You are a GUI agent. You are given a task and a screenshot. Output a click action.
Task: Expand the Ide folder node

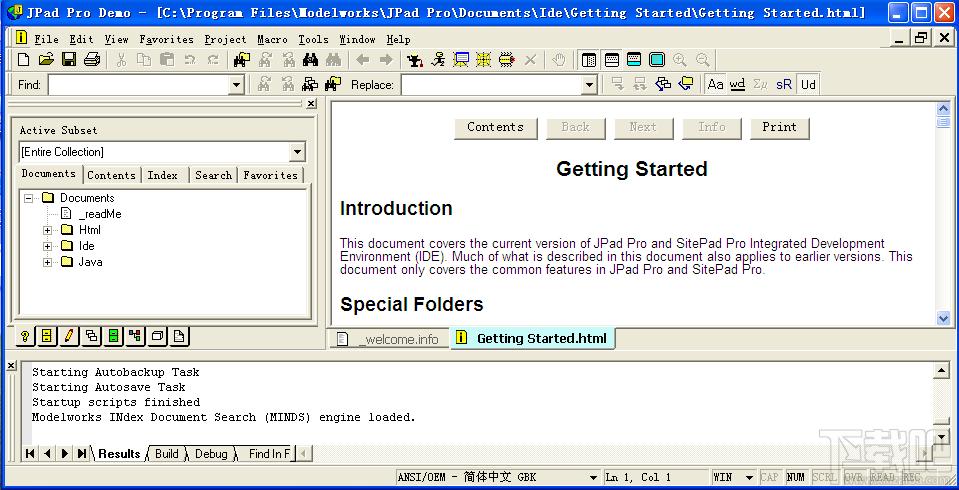pyautogui.click(x=47, y=246)
